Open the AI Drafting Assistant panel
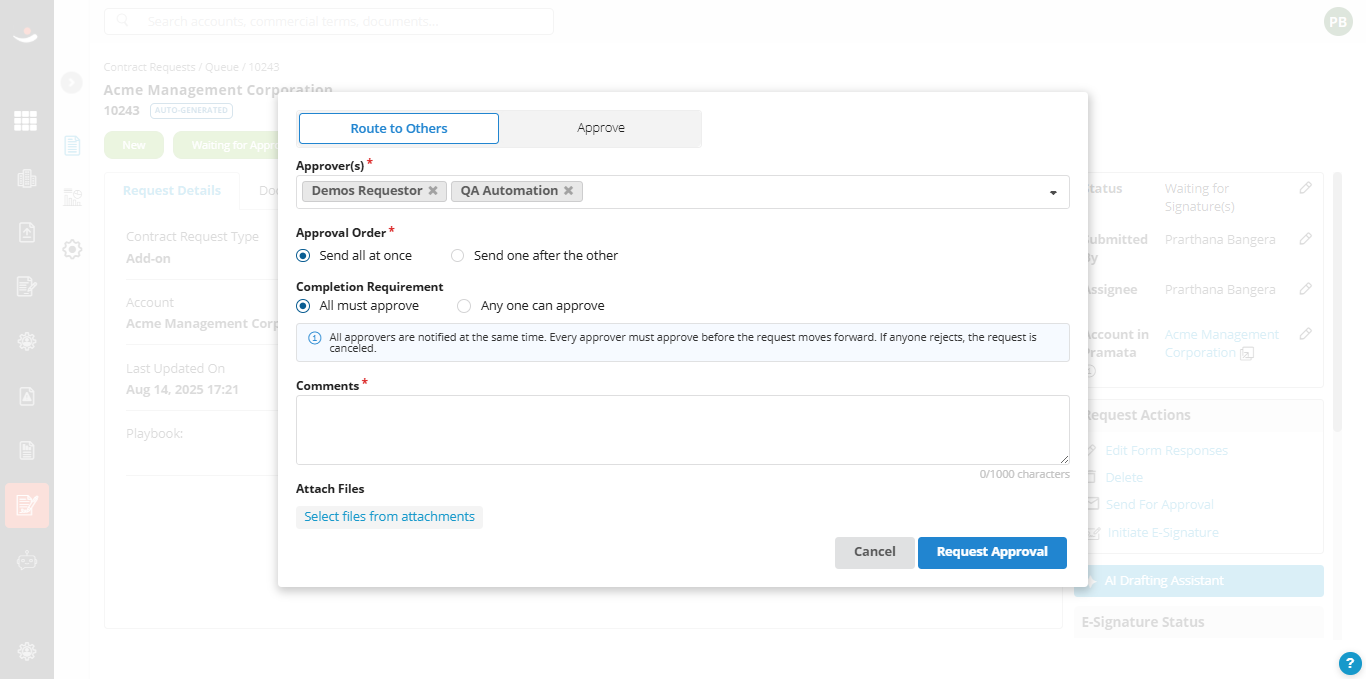This screenshot has width=1366, height=679. tap(1199, 581)
